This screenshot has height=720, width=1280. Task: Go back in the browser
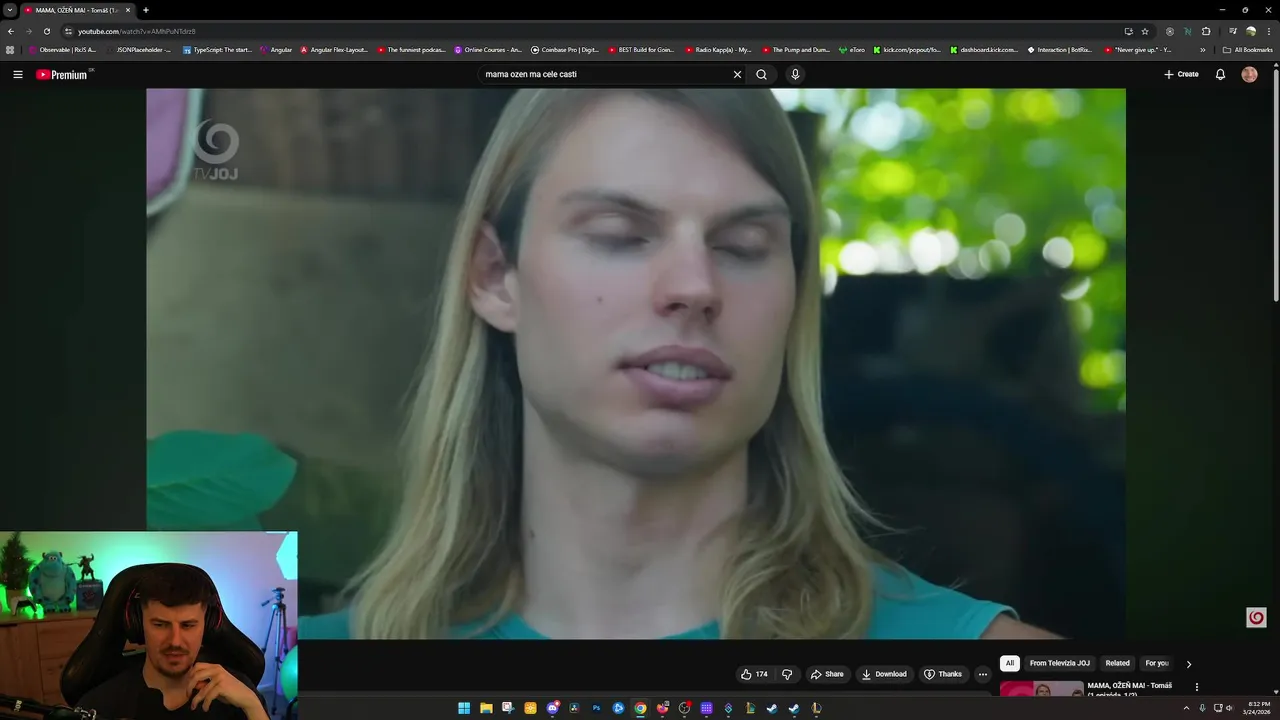pyautogui.click(x=10, y=31)
